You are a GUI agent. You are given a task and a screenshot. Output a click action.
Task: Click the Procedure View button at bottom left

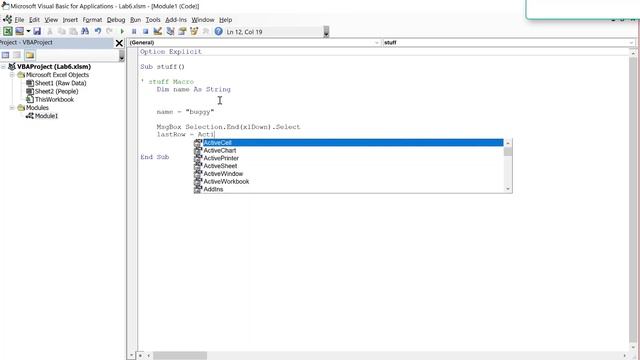132,356
